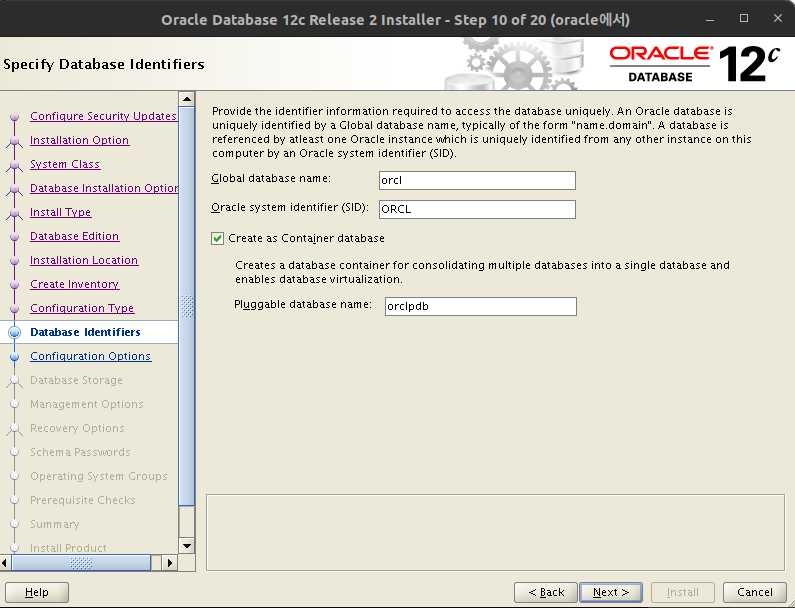Toggle Create as Container database checkbox

218,238
